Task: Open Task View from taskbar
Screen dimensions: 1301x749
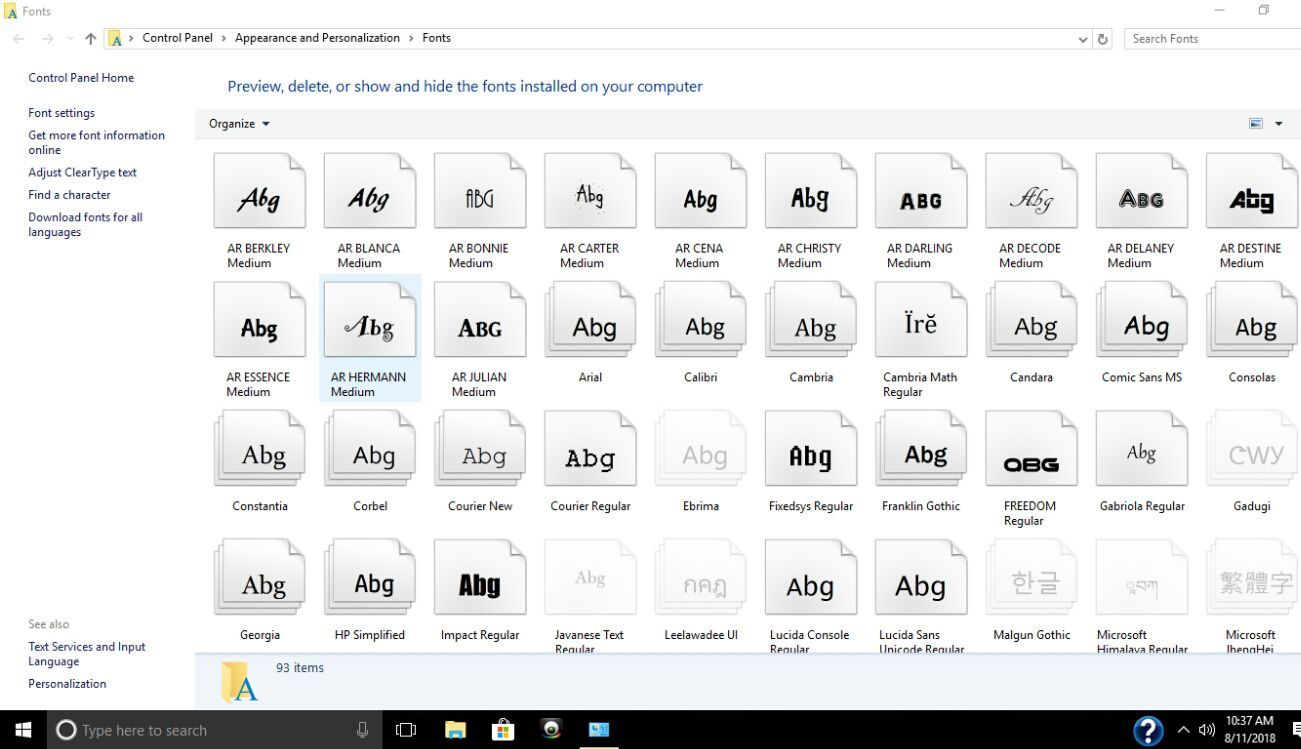Action: [406, 730]
